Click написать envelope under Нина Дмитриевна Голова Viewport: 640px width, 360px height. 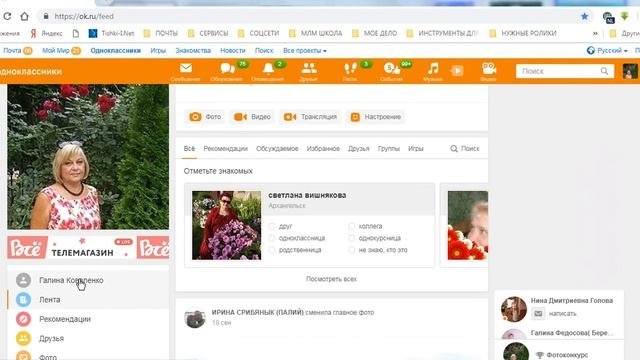click(538, 313)
